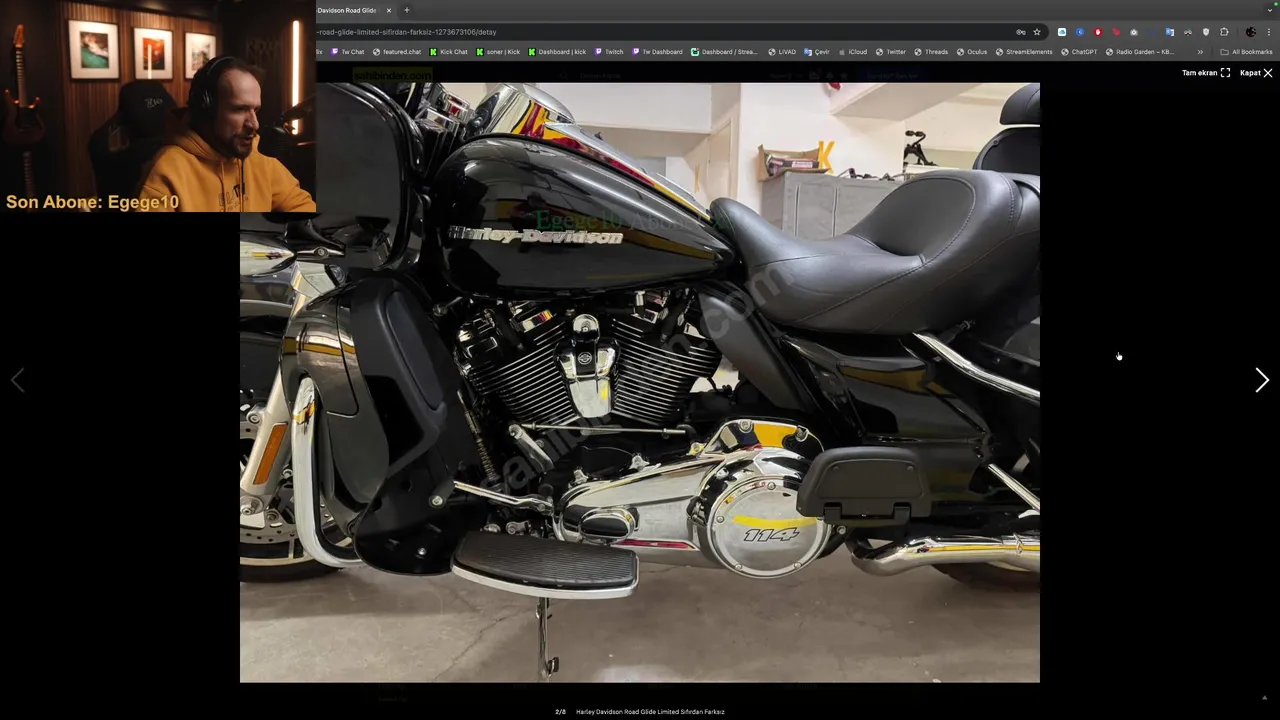This screenshot has width=1280, height=720.
Task: Expand hidden bookmarks with double chevron
Action: click(x=1200, y=52)
